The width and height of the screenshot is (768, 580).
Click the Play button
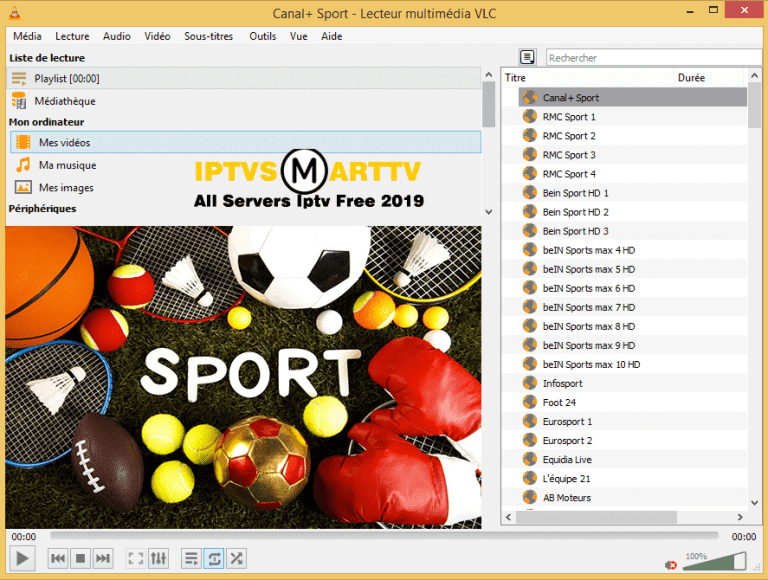22,558
